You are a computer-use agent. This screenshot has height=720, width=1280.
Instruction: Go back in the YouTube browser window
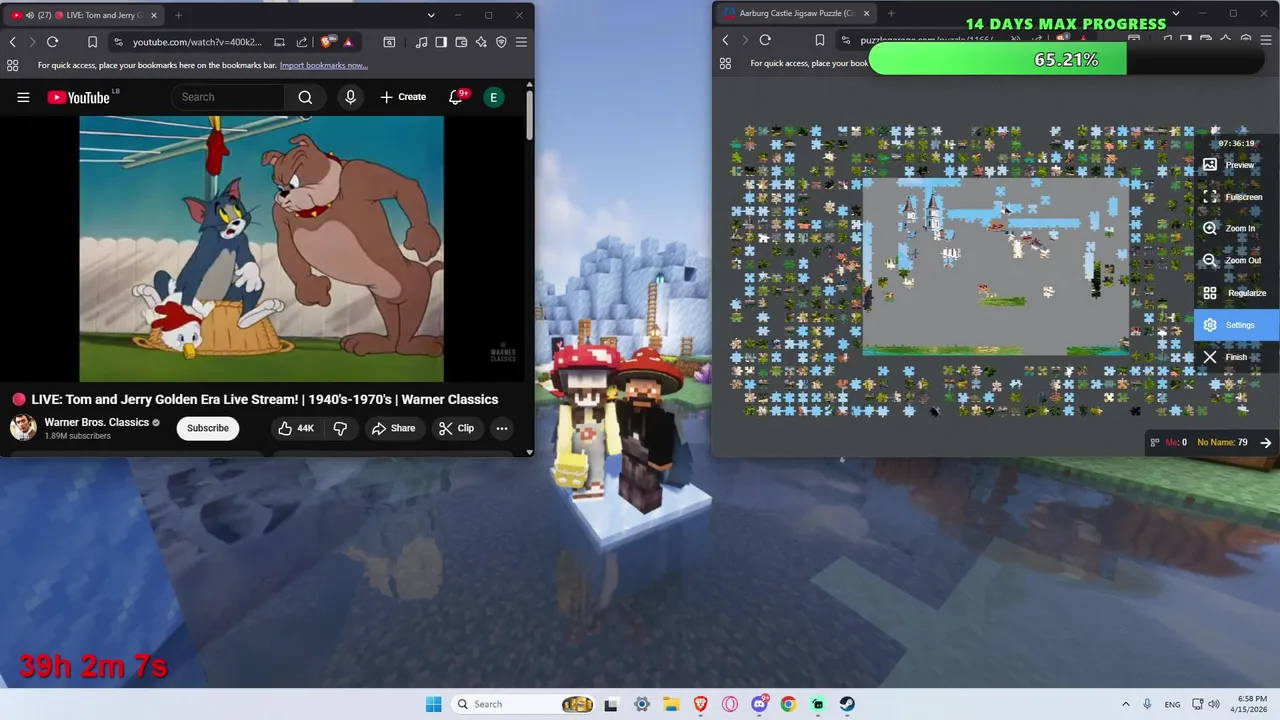click(13, 42)
